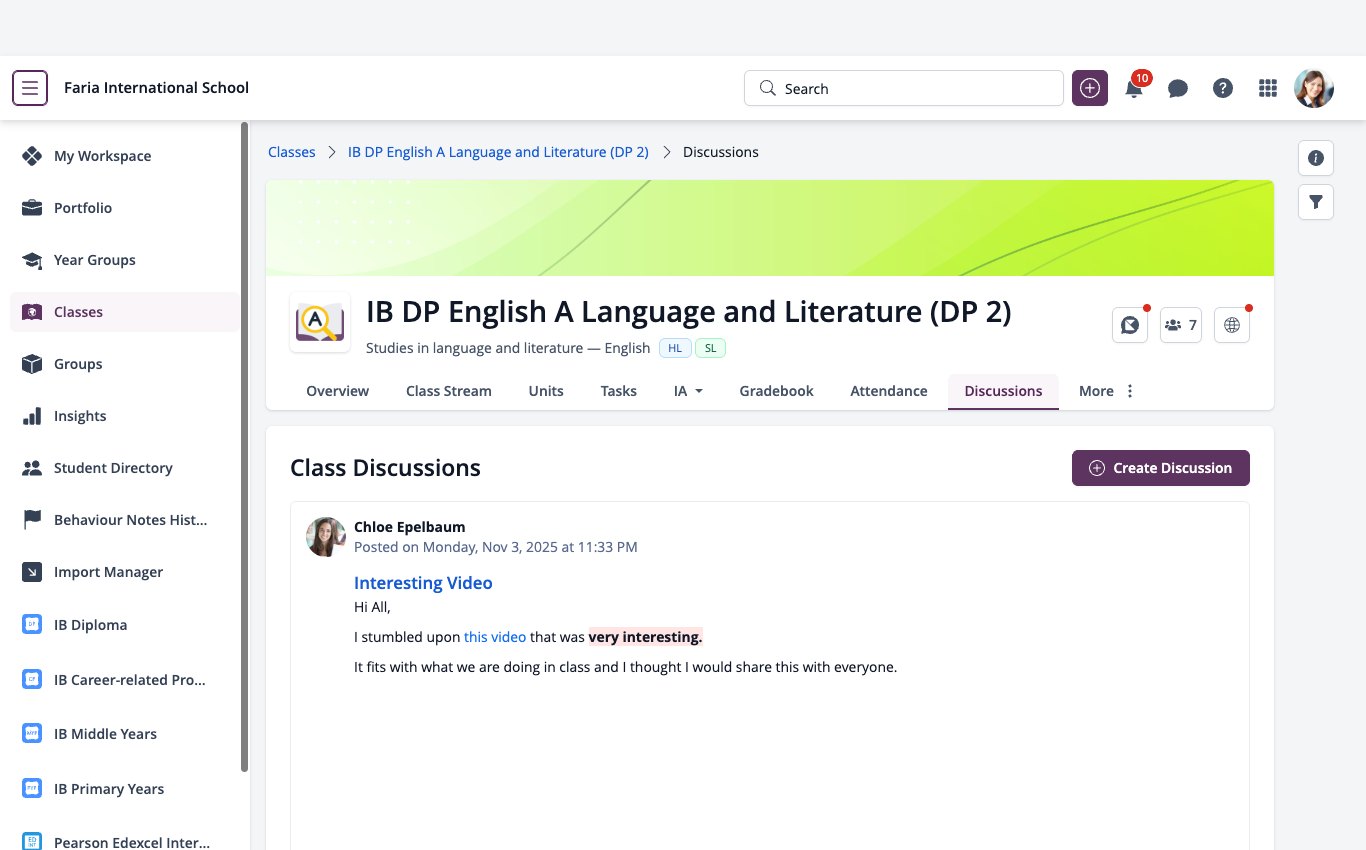This screenshot has height=850, width=1366.
Task: Click the class chat icon button
Action: tap(1130, 325)
